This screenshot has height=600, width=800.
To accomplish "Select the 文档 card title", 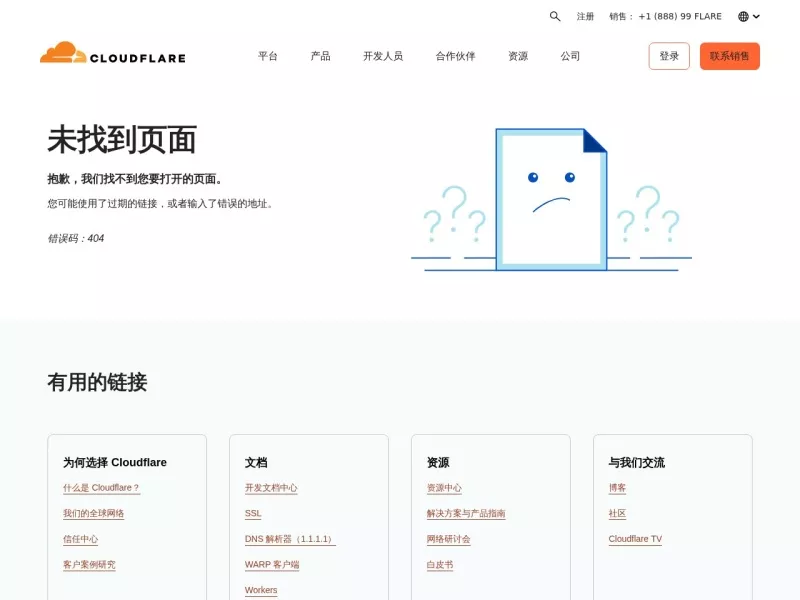I will pos(256,462).
